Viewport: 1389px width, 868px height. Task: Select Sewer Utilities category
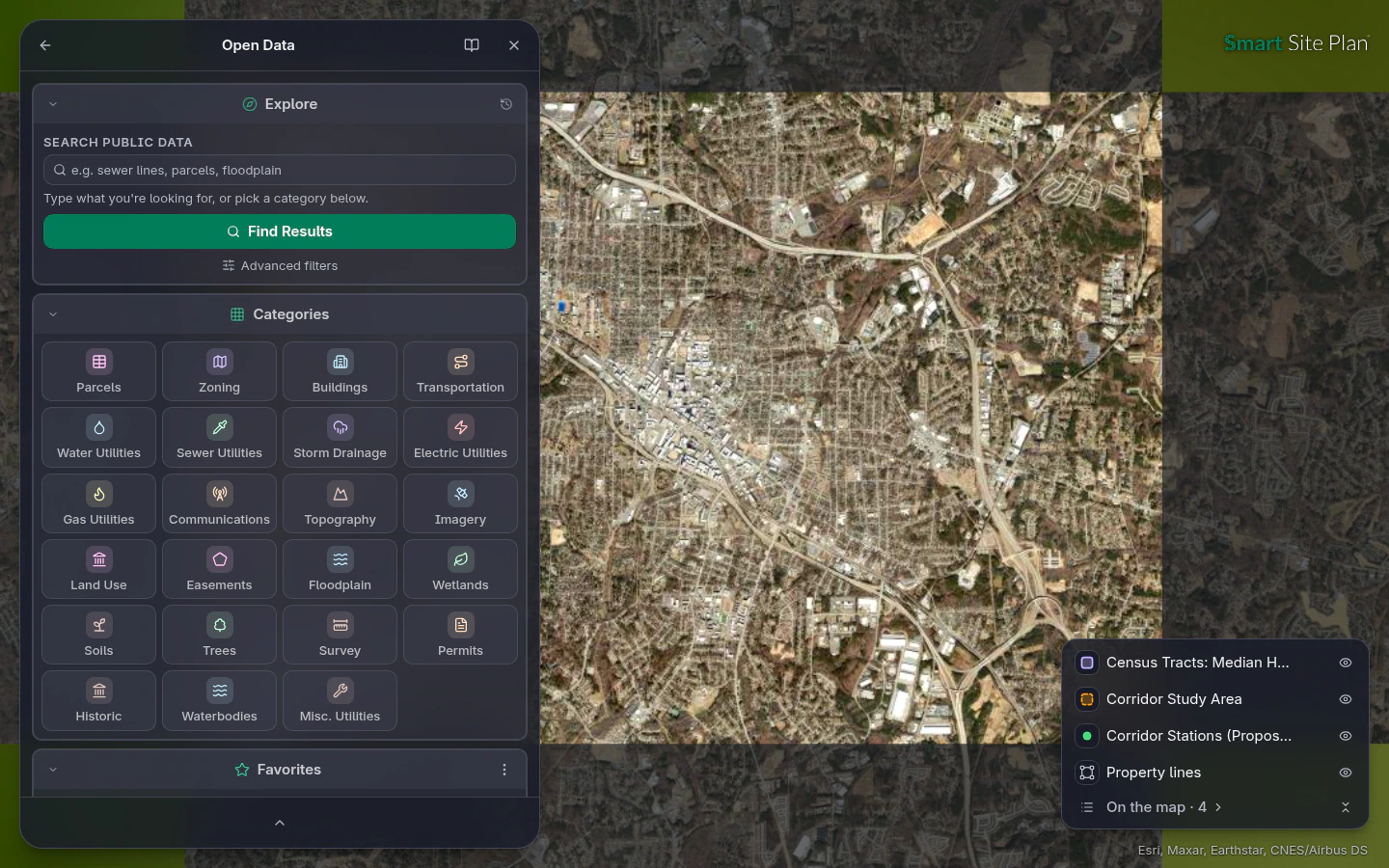click(x=219, y=437)
